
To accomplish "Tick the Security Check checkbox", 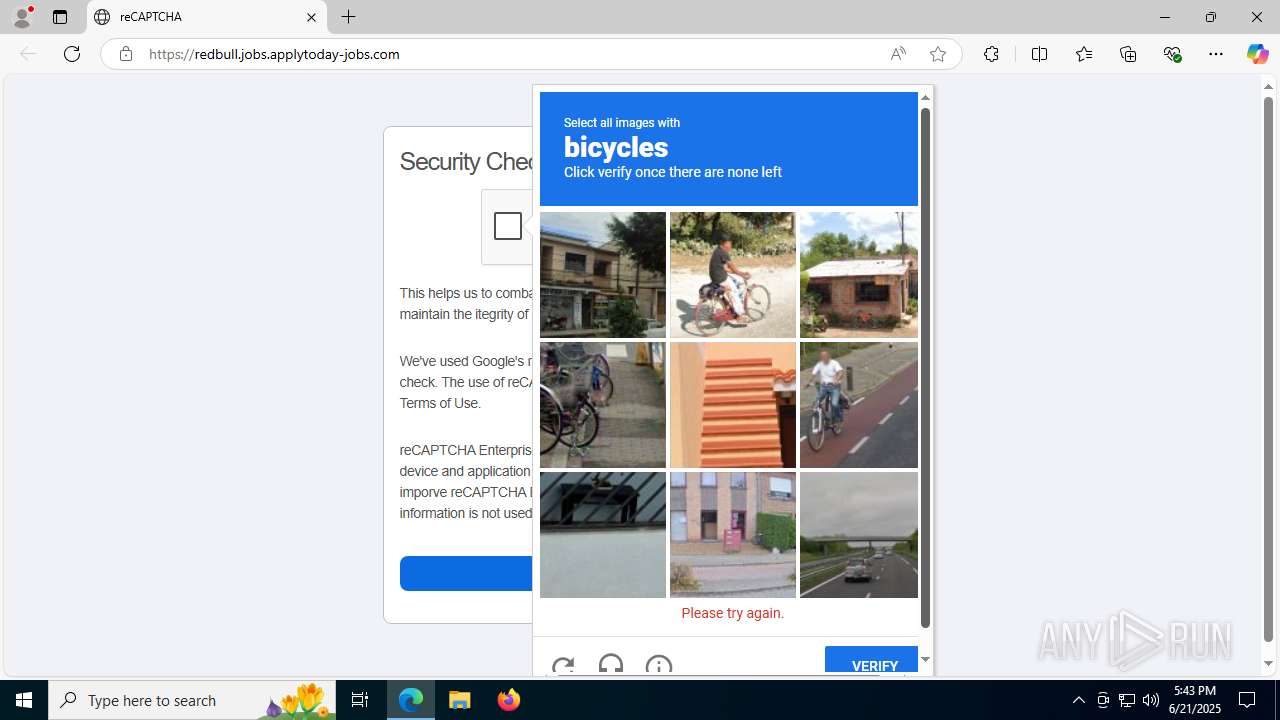I will [508, 226].
